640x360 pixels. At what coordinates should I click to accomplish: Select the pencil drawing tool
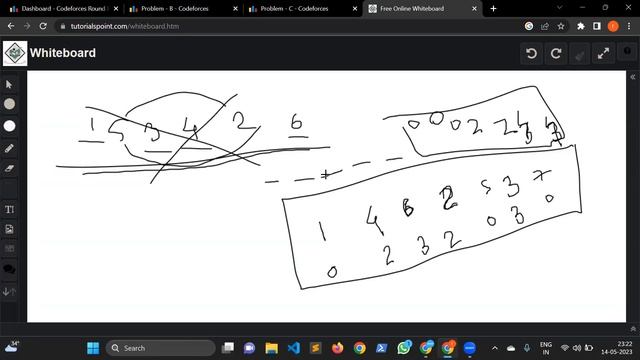[9, 148]
